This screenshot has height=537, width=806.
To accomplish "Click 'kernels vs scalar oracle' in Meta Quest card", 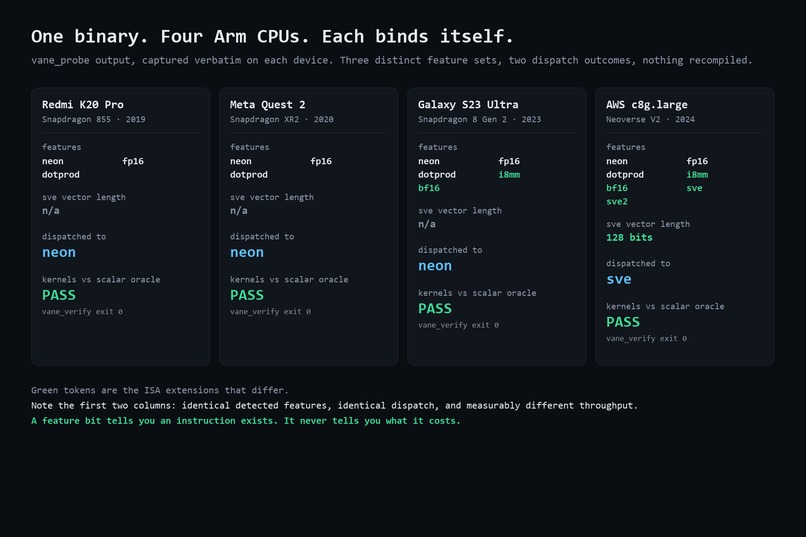I will coord(289,280).
